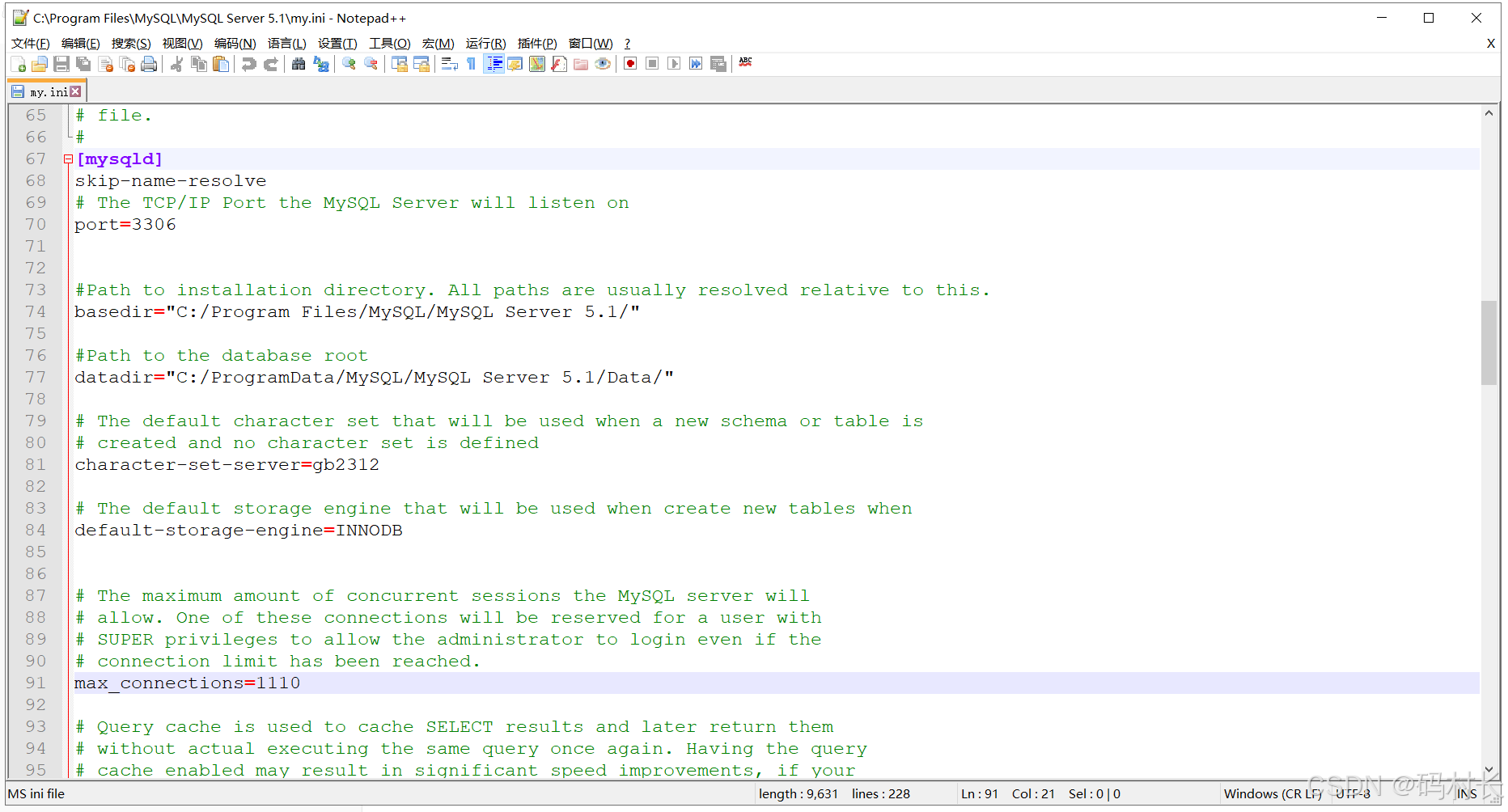
Task: Open the 窗口(W) menu
Action: click(x=591, y=44)
